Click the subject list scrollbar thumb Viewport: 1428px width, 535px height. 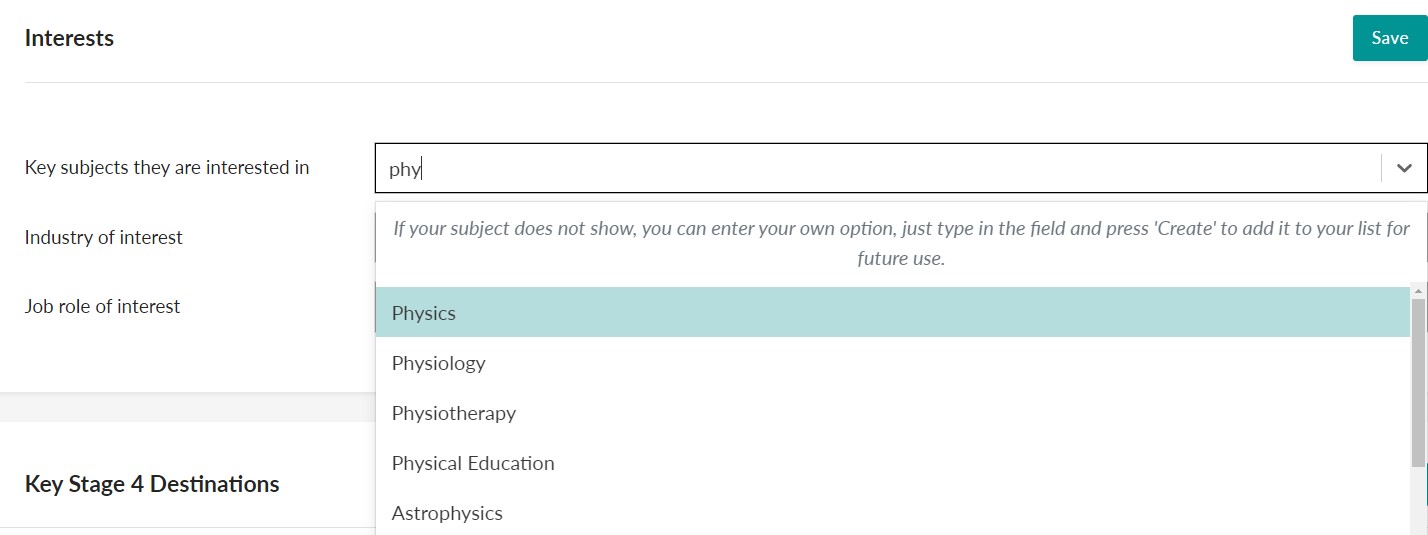[x=1418, y=380]
